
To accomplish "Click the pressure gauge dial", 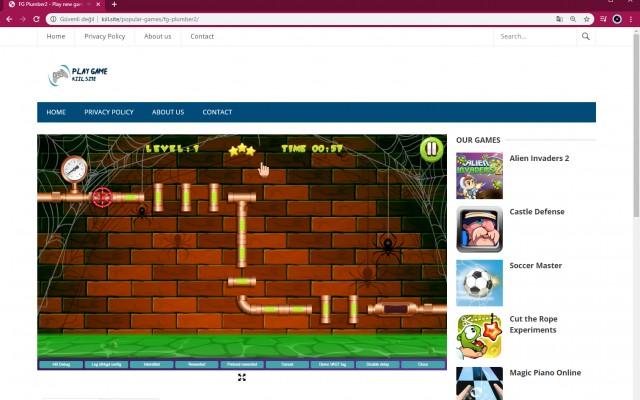I will pyautogui.click(x=74, y=169).
